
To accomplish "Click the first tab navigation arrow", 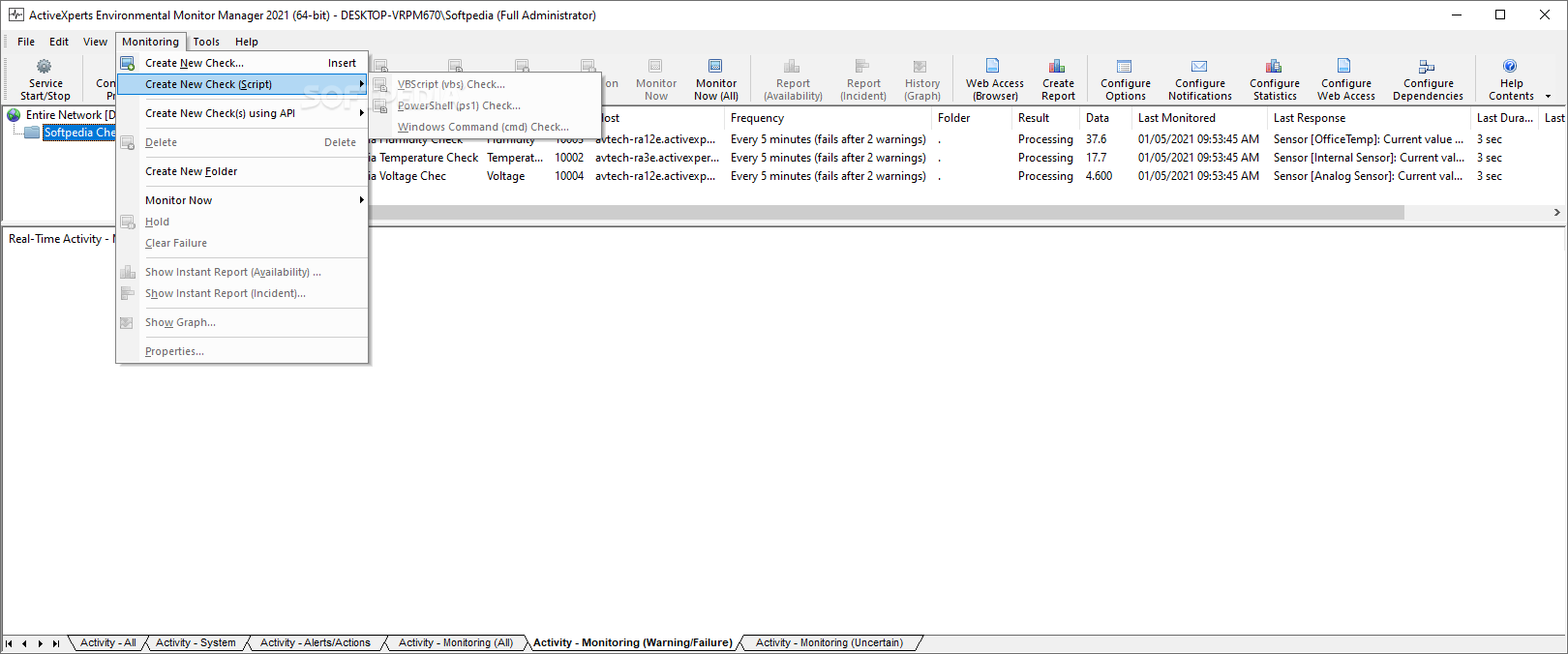I will 9,643.
